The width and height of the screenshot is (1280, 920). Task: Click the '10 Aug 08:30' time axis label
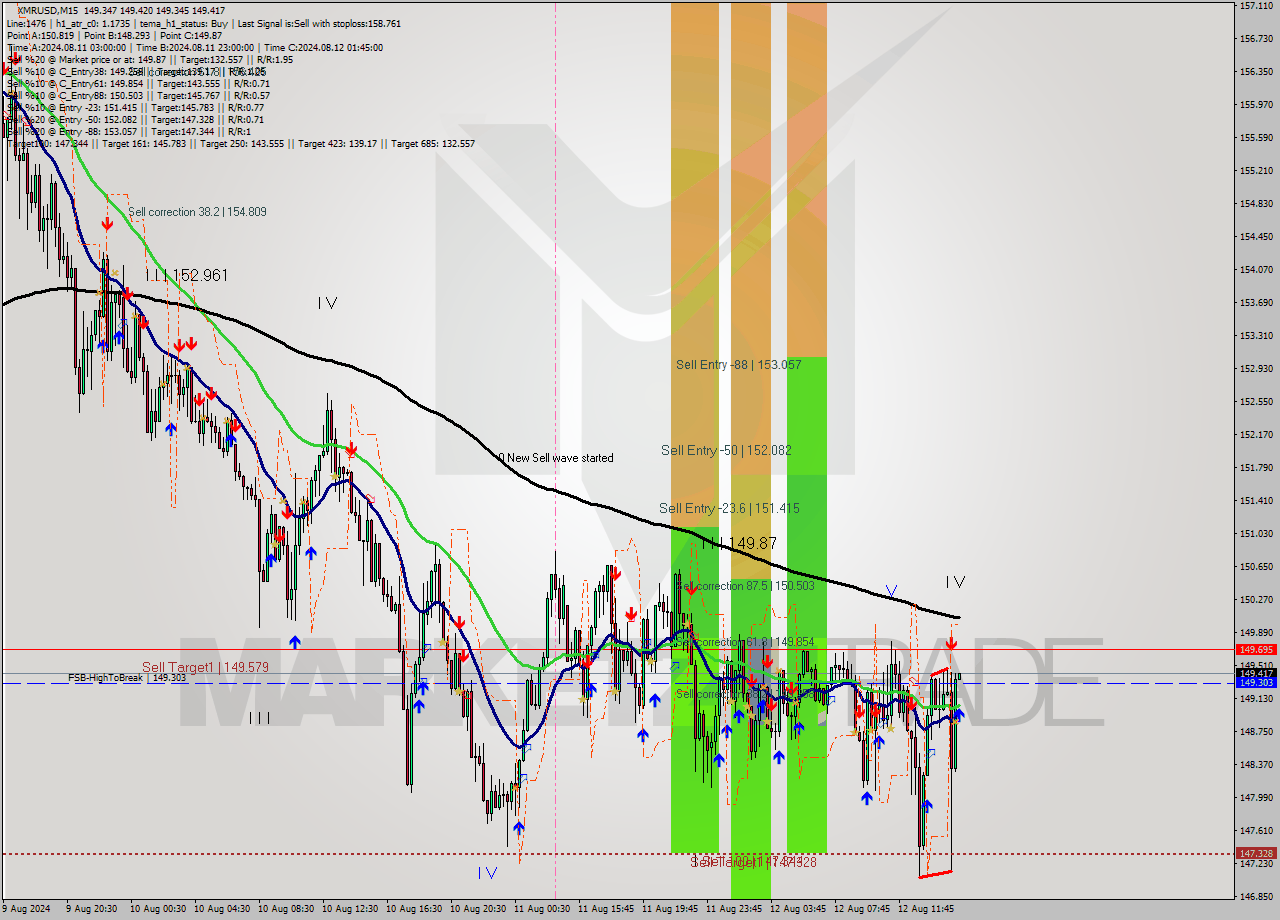point(286,910)
